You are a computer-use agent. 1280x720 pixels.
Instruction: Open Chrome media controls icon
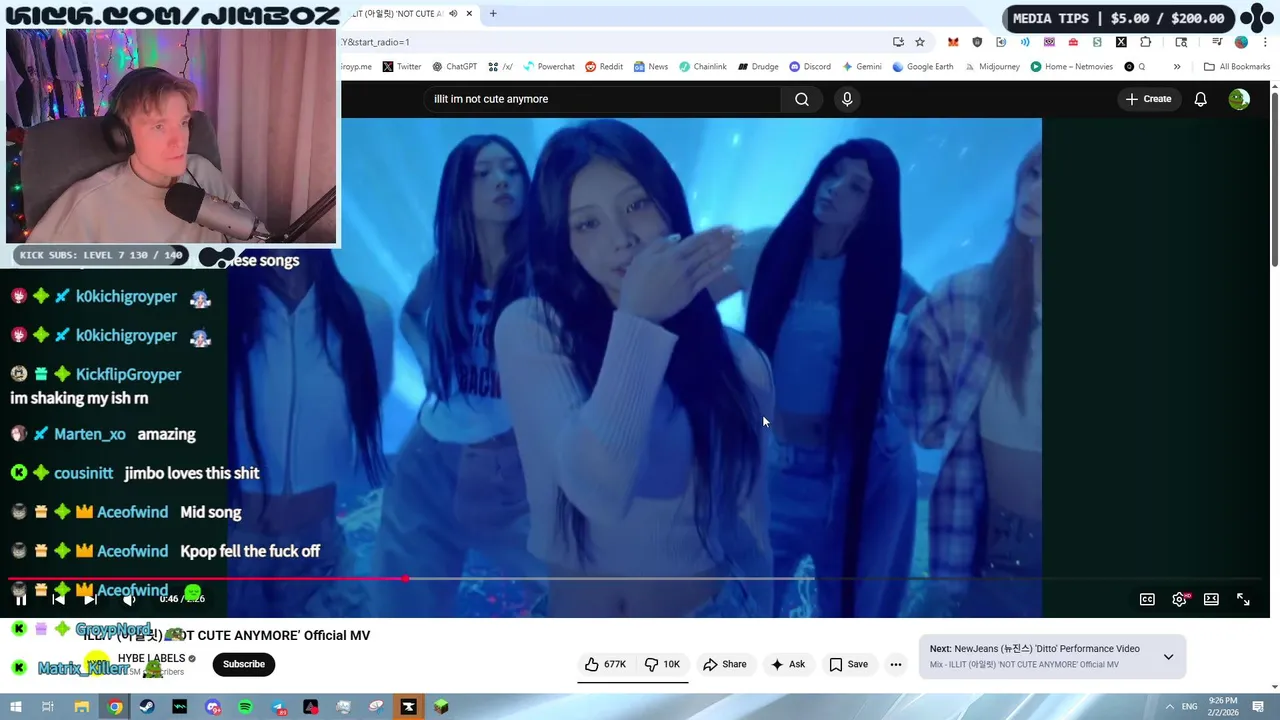click(x=1217, y=42)
